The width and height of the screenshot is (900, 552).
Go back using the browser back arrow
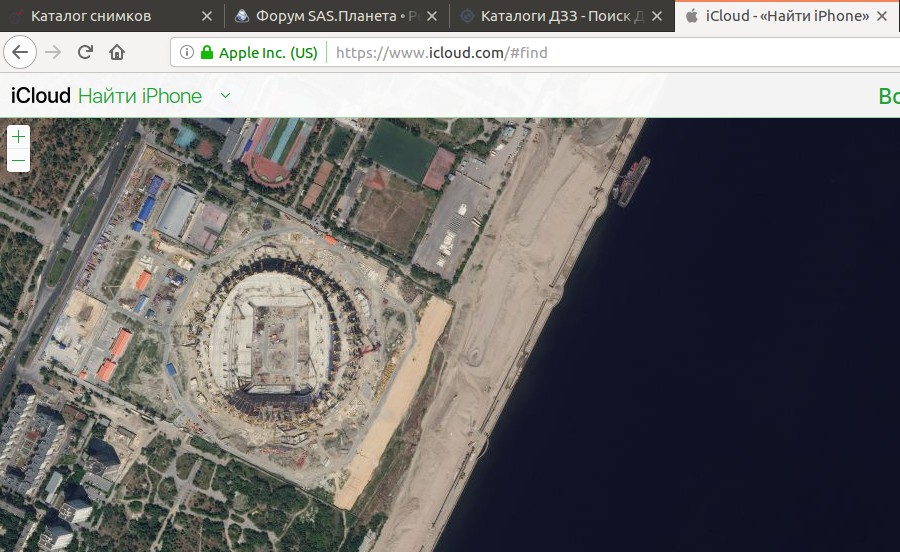pos(21,53)
